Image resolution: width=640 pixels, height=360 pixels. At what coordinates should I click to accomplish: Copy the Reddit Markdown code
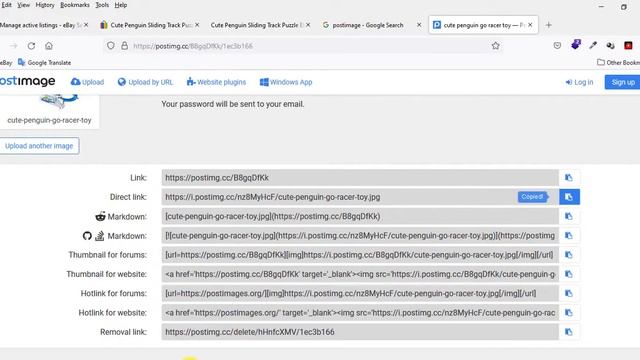[x=569, y=216]
